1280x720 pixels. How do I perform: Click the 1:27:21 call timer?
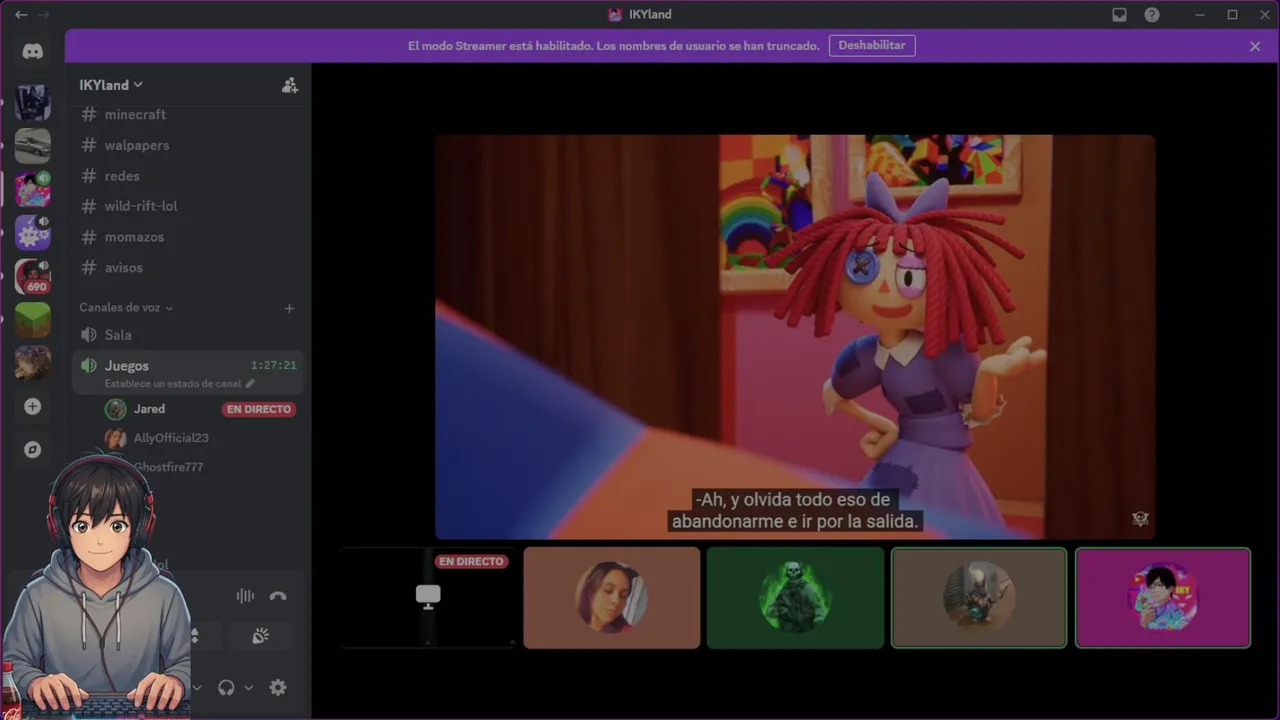(x=274, y=366)
